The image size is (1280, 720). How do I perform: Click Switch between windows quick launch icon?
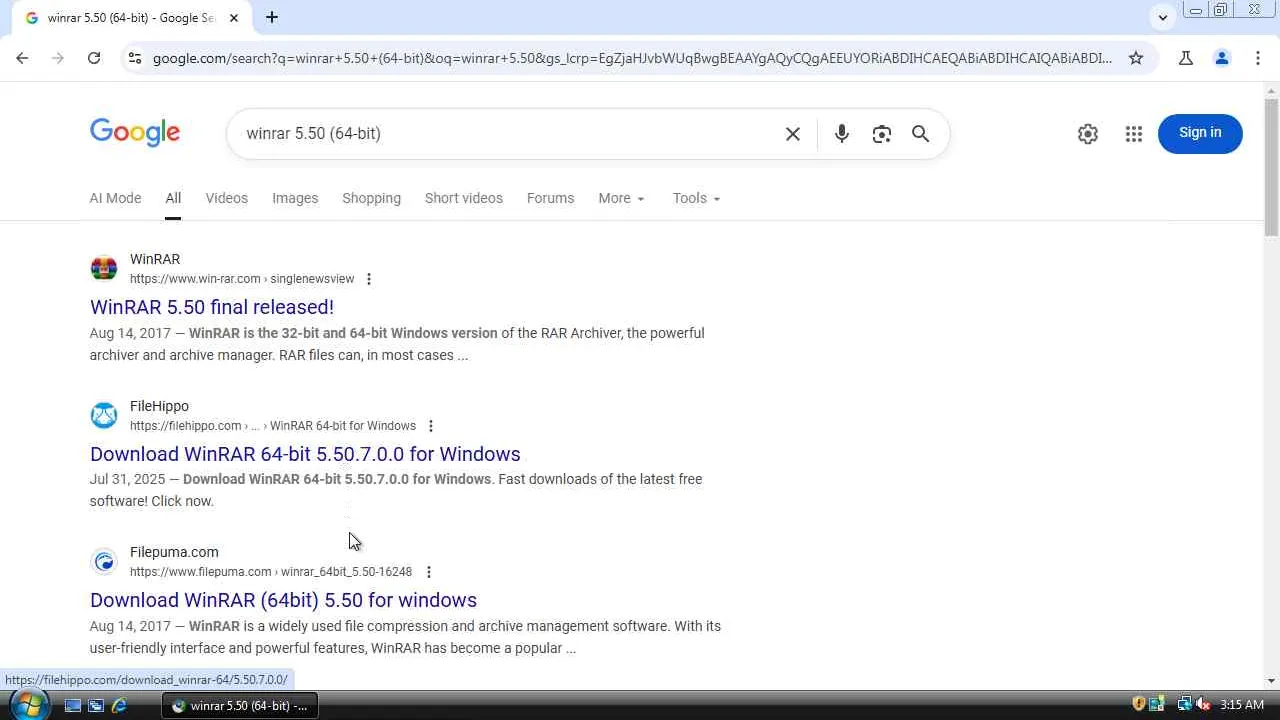pos(96,705)
